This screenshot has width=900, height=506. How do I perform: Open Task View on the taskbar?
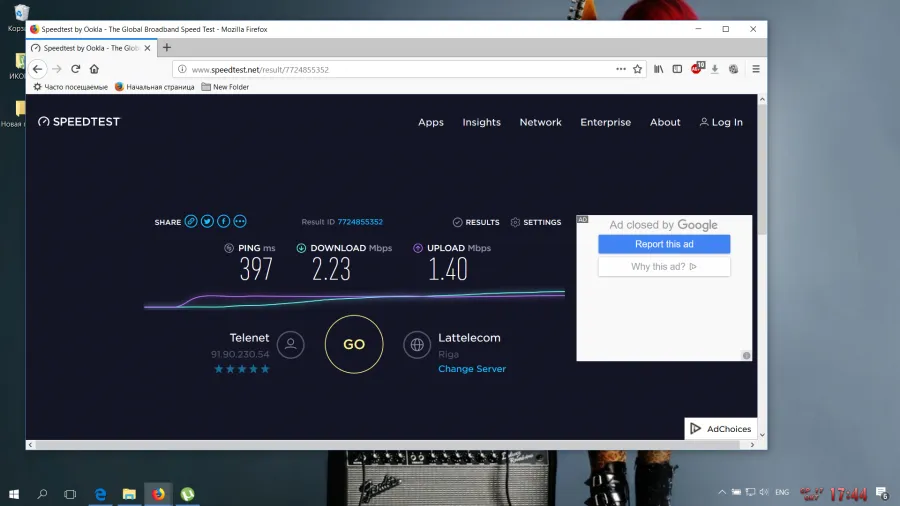pyautogui.click(x=70, y=493)
